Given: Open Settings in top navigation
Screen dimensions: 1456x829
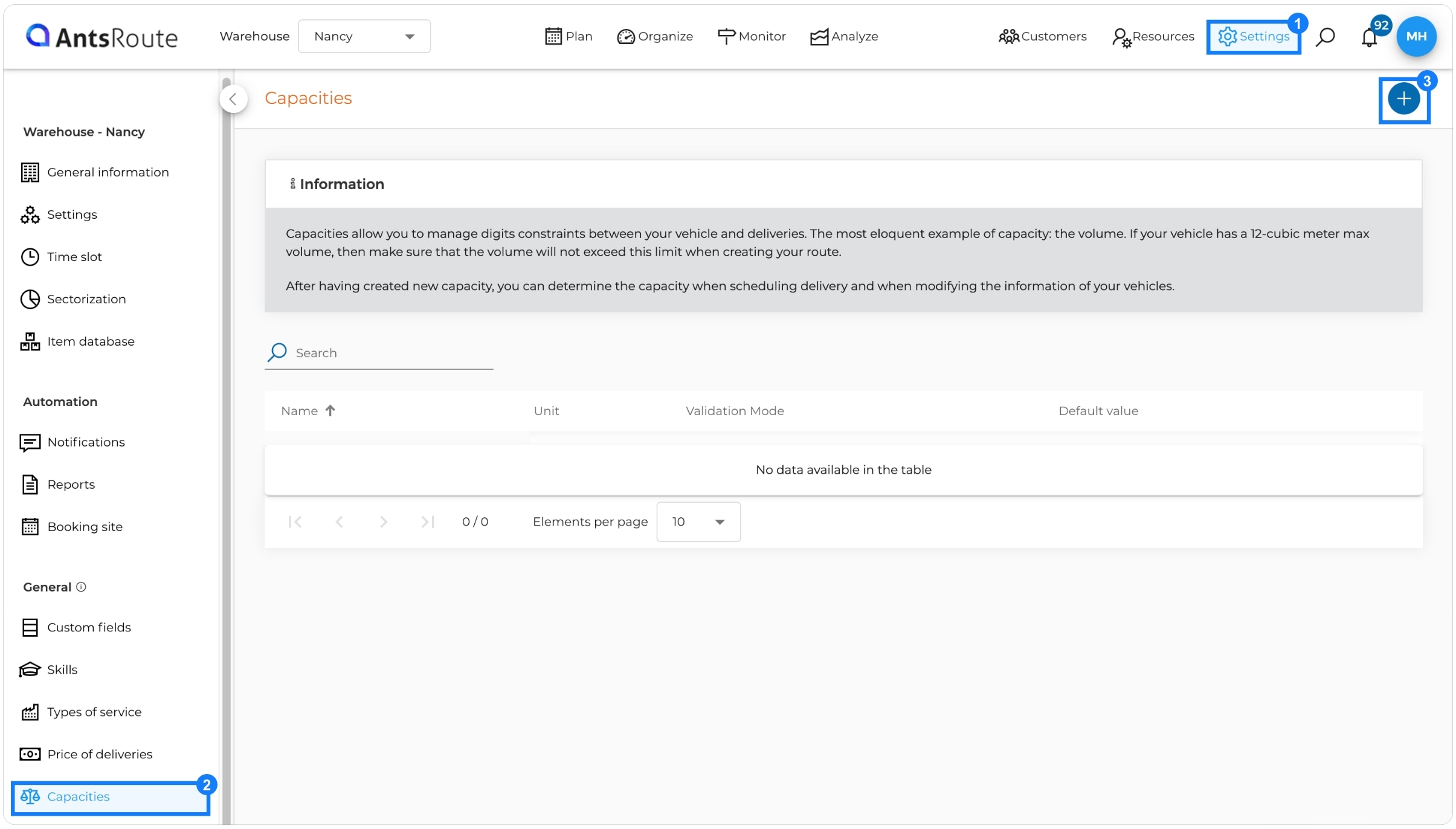Looking at the screenshot, I should [x=1254, y=36].
